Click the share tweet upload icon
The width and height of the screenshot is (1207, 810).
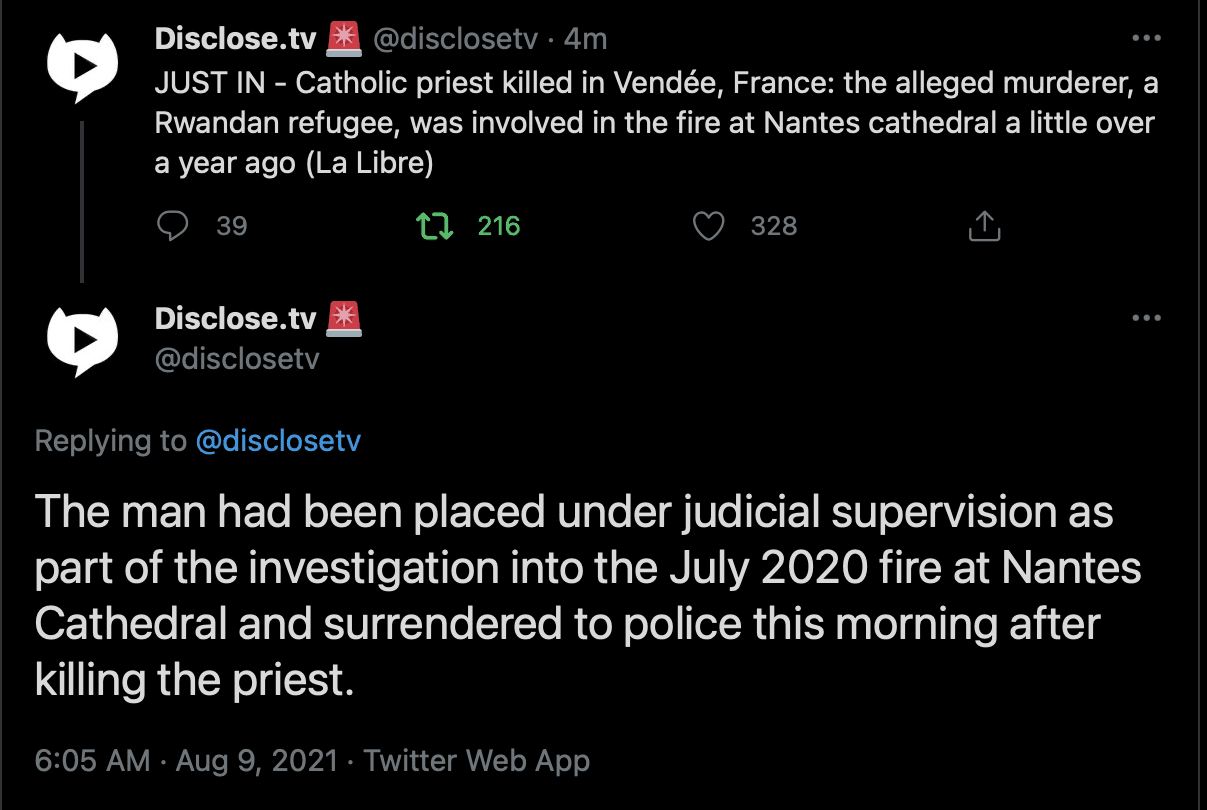click(984, 226)
